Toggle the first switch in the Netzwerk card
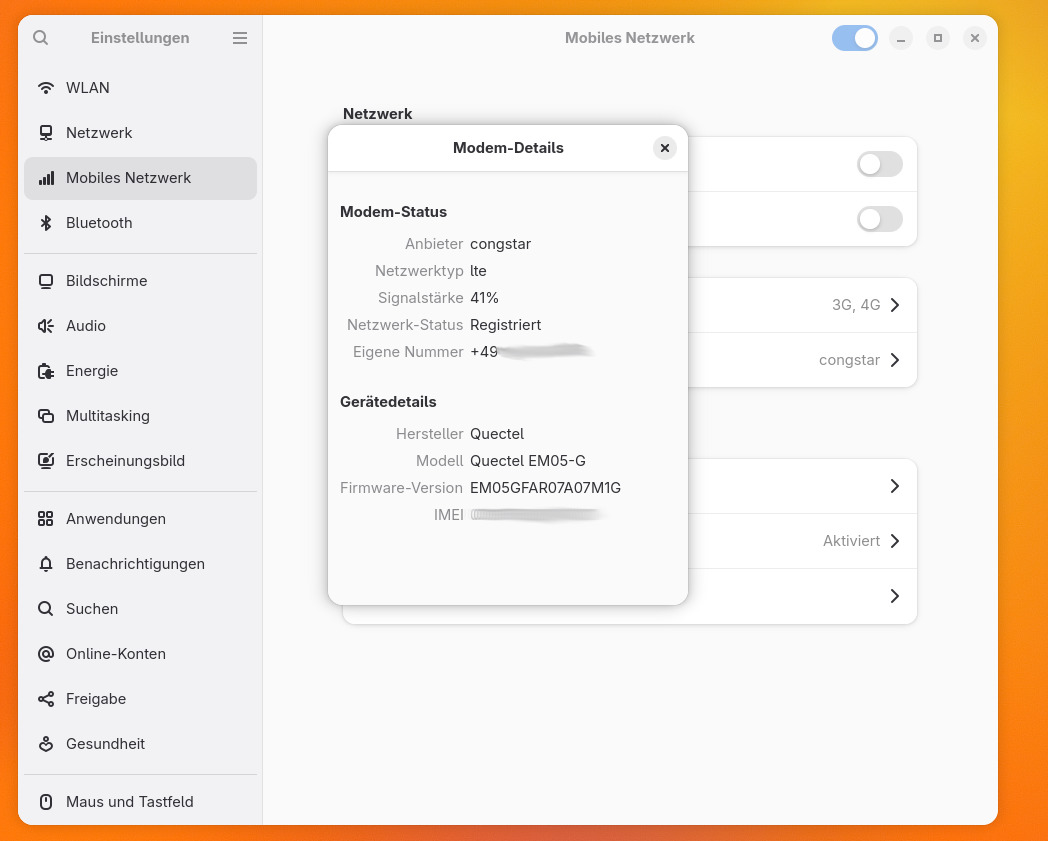The width and height of the screenshot is (1048, 841). tap(880, 164)
